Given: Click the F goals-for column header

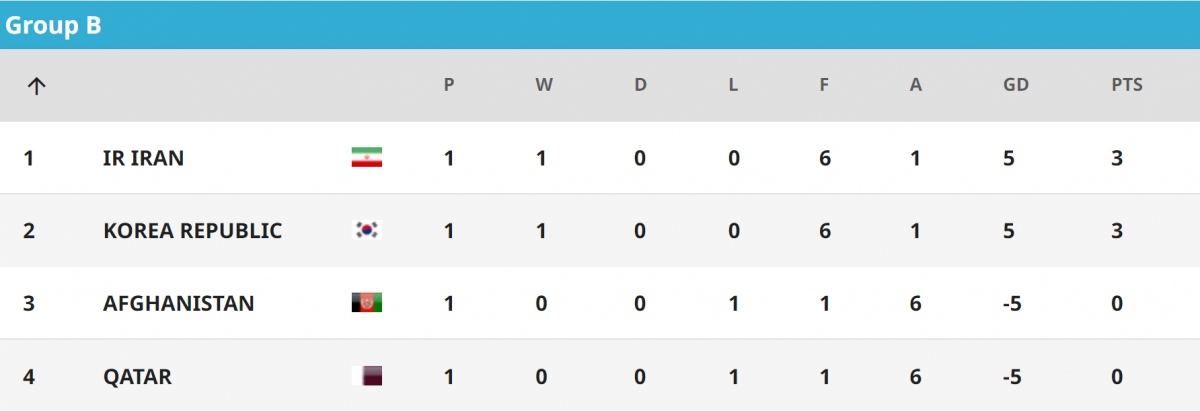Looking at the screenshot, I should 824,85.
